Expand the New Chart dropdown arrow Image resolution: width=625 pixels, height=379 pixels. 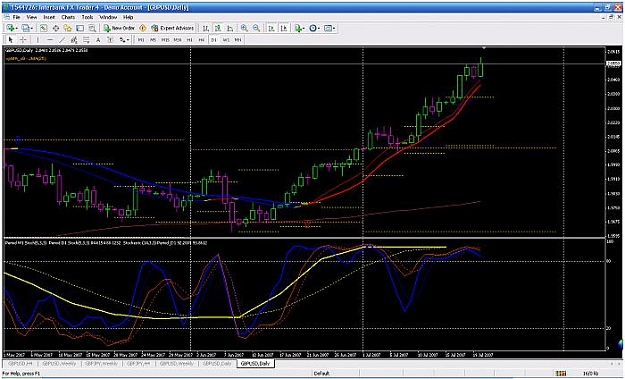[x=17, y=28]
